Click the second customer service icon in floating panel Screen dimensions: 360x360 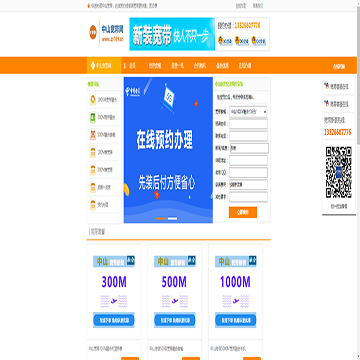pos(326,103)
